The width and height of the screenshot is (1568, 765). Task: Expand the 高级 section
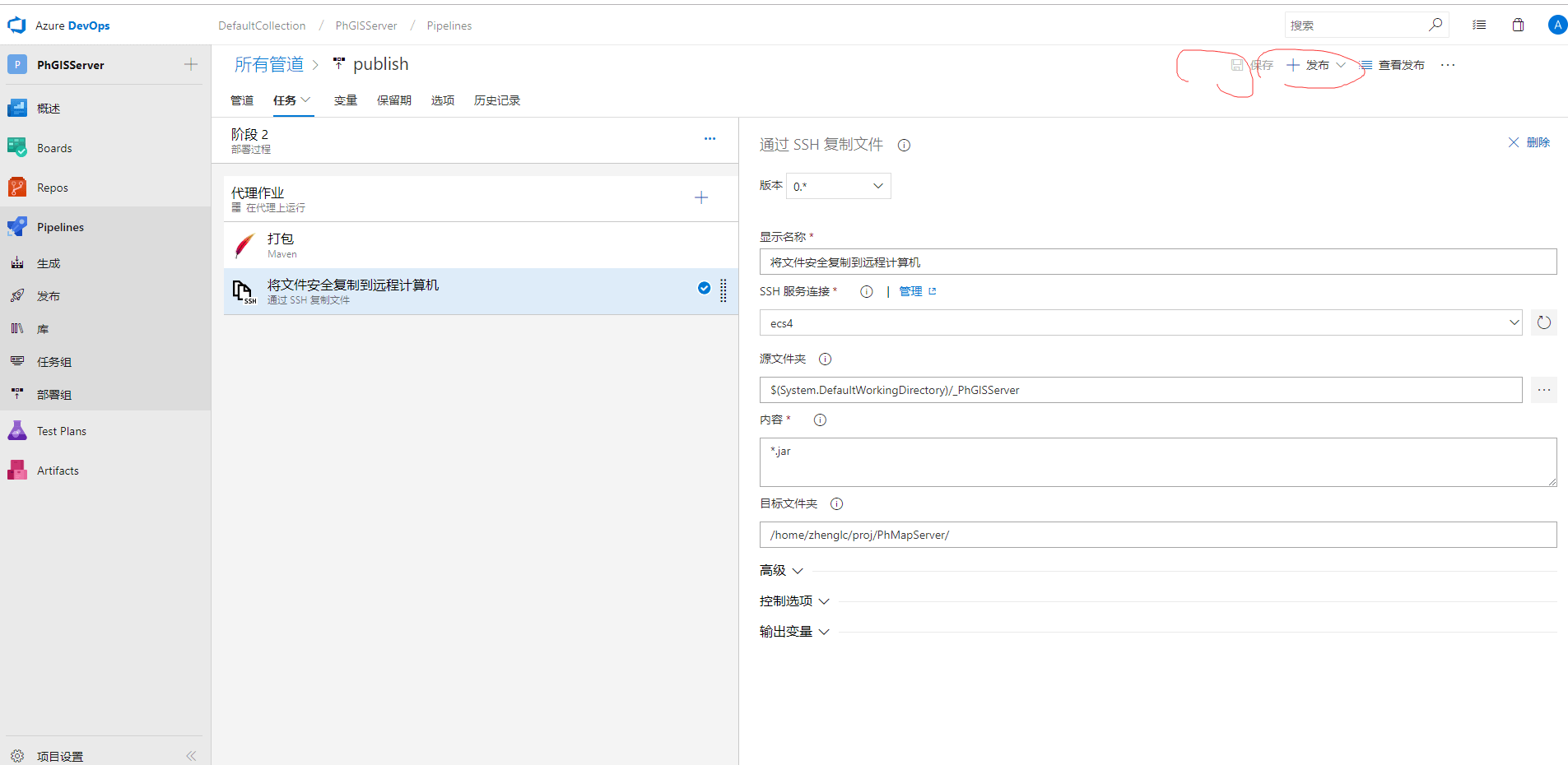click(781, 571)
